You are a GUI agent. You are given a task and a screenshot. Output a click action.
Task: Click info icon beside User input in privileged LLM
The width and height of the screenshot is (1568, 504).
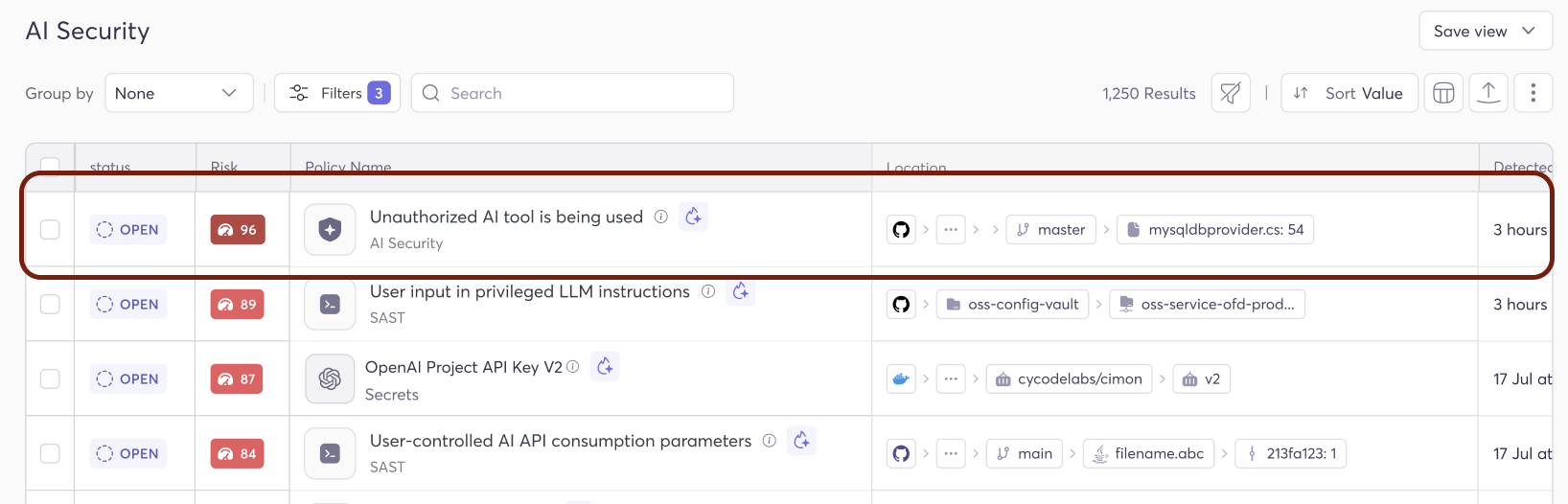(708, 291)
